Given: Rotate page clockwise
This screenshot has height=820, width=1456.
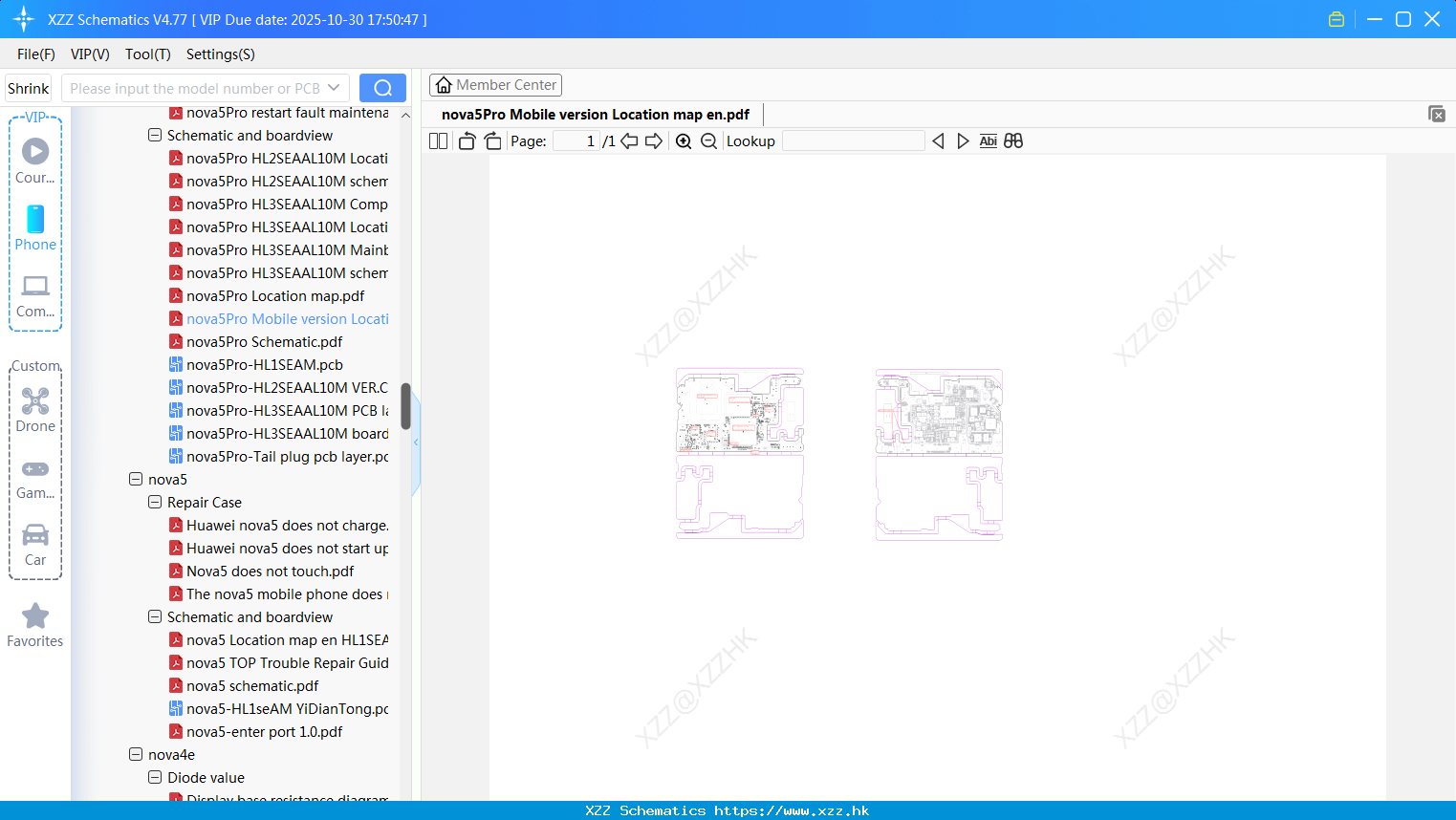Looking at the screenshot, I should pyautogui.click(x=492, y=140).
